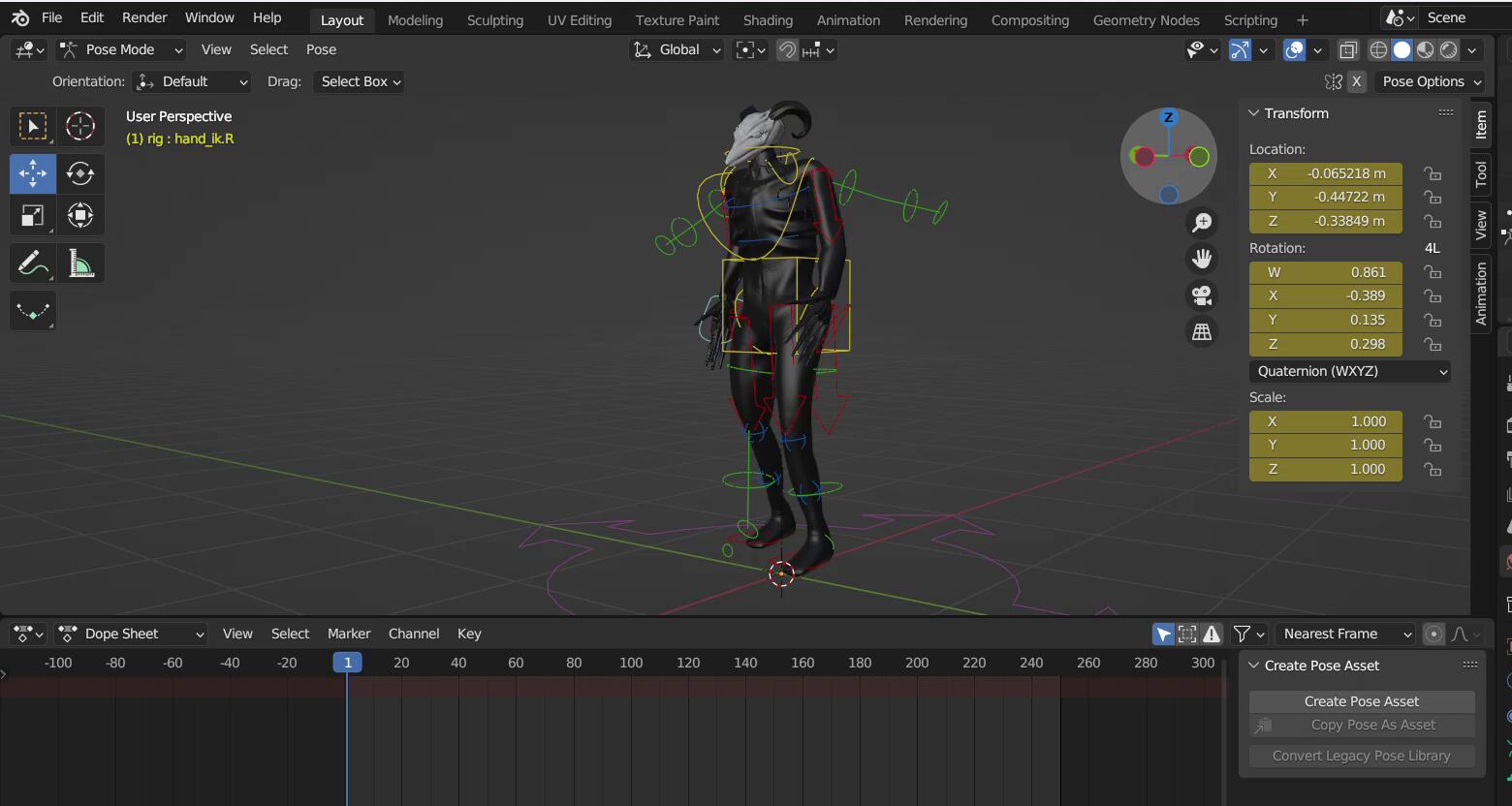Open the snapping options dropdown
This screenshot has width=1512, height=806.
click(x=819, y=49)
